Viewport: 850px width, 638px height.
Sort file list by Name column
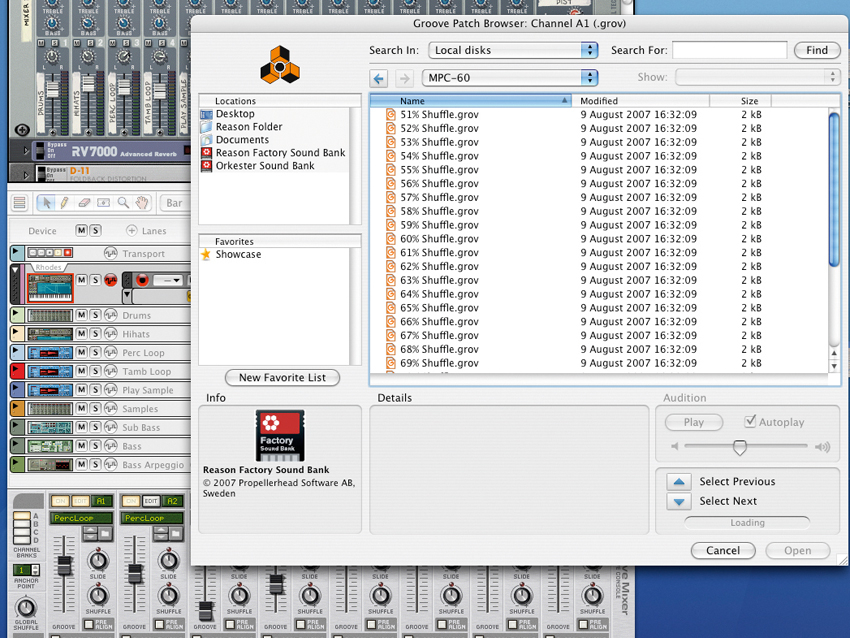469,101
